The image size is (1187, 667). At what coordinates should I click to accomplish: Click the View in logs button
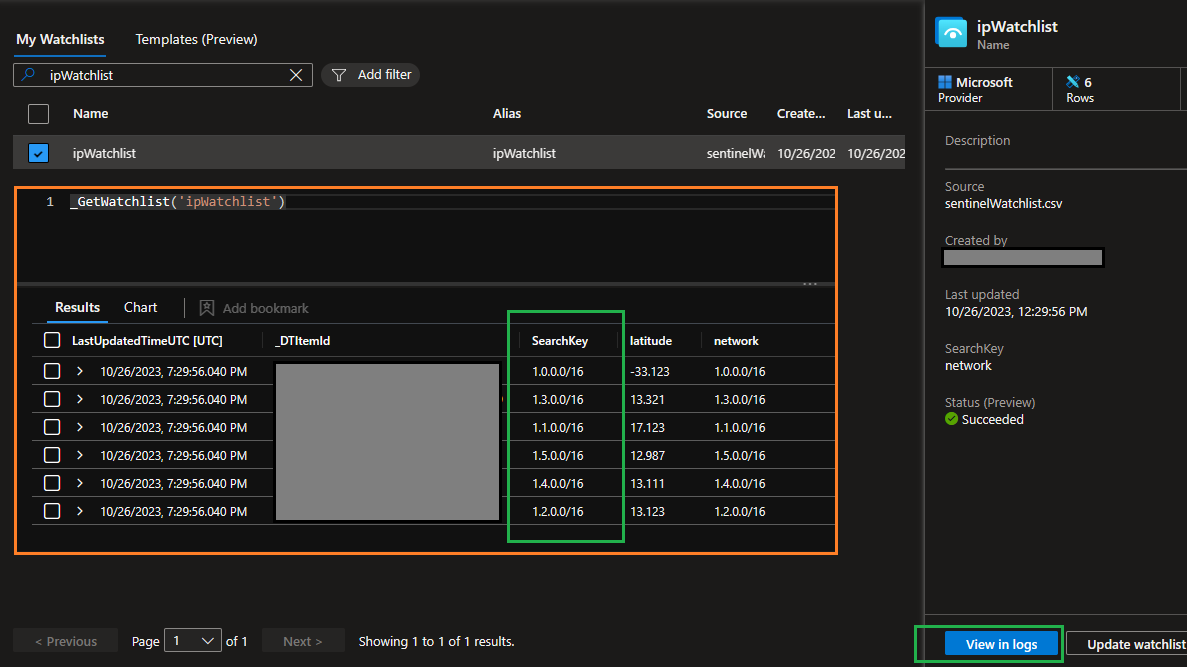pos(1000,644)
